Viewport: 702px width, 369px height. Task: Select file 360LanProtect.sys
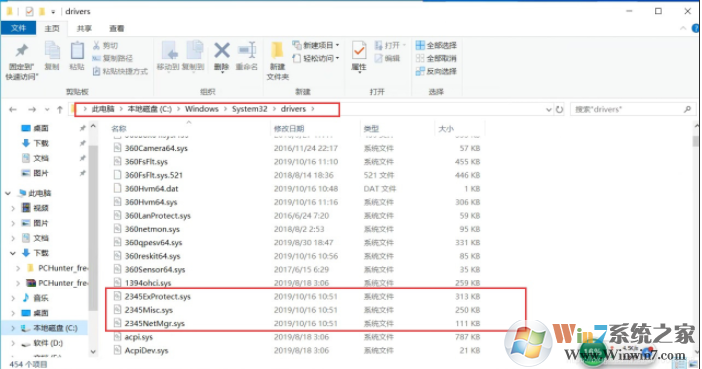coord(158,216)
